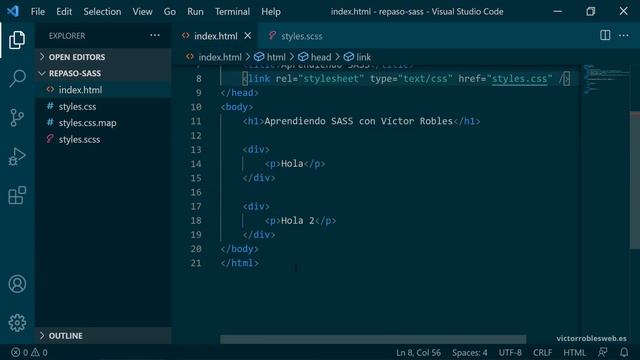This screenshot has width=640, height=360.
Task: Open the Run menu
Action: pyautogui.click(x=195, y=11)
